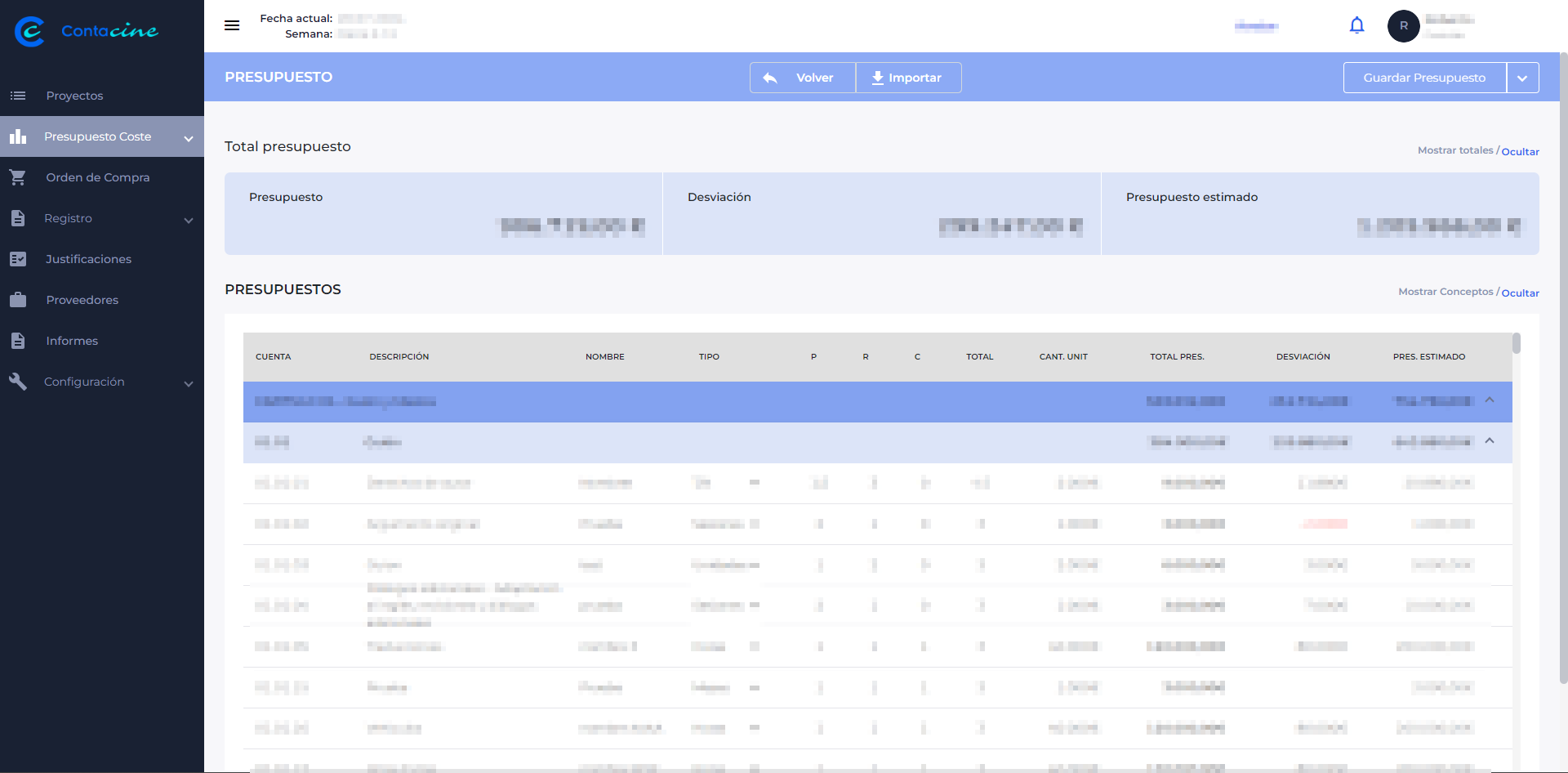1568x773 pixels.
Task: Click the Contacine logo
Action: pos(87,31)
